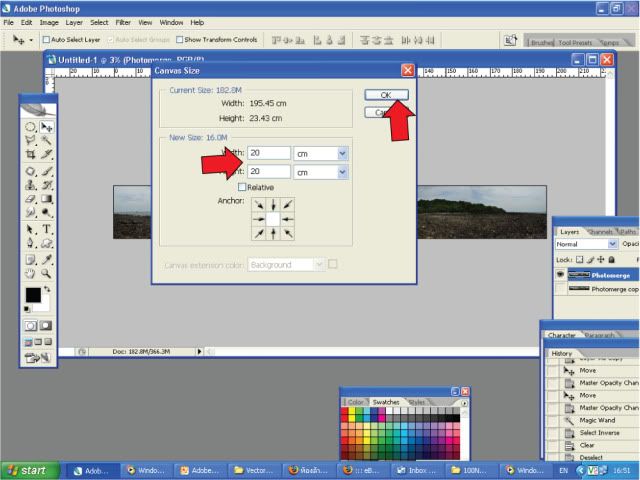
Task: Lock all for the layer
Action: click(611, 260)
